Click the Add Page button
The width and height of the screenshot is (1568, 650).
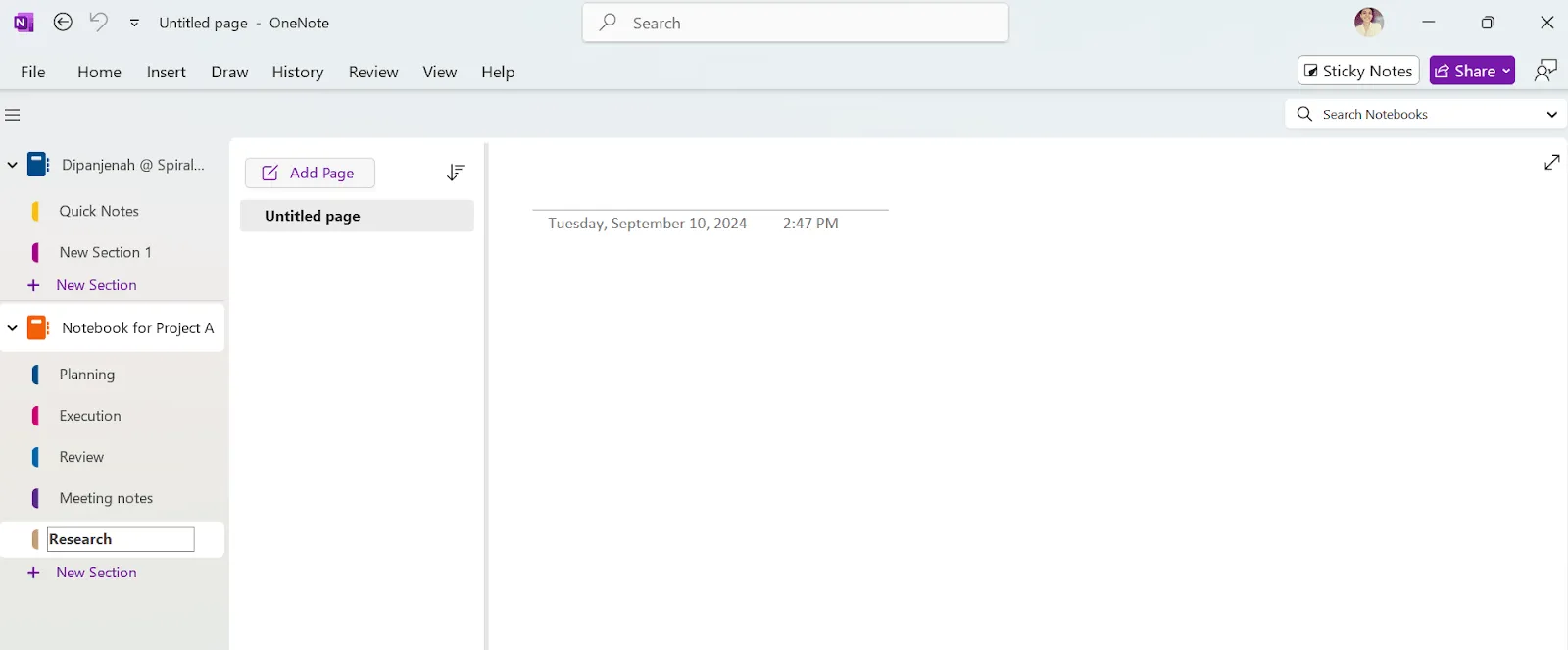(x=310, y=173)
